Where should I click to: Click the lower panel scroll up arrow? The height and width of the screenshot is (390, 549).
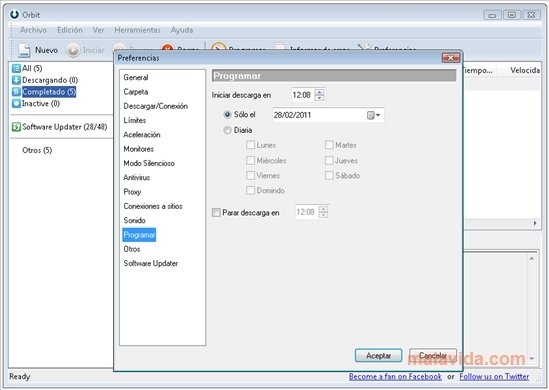pos(532,259)
